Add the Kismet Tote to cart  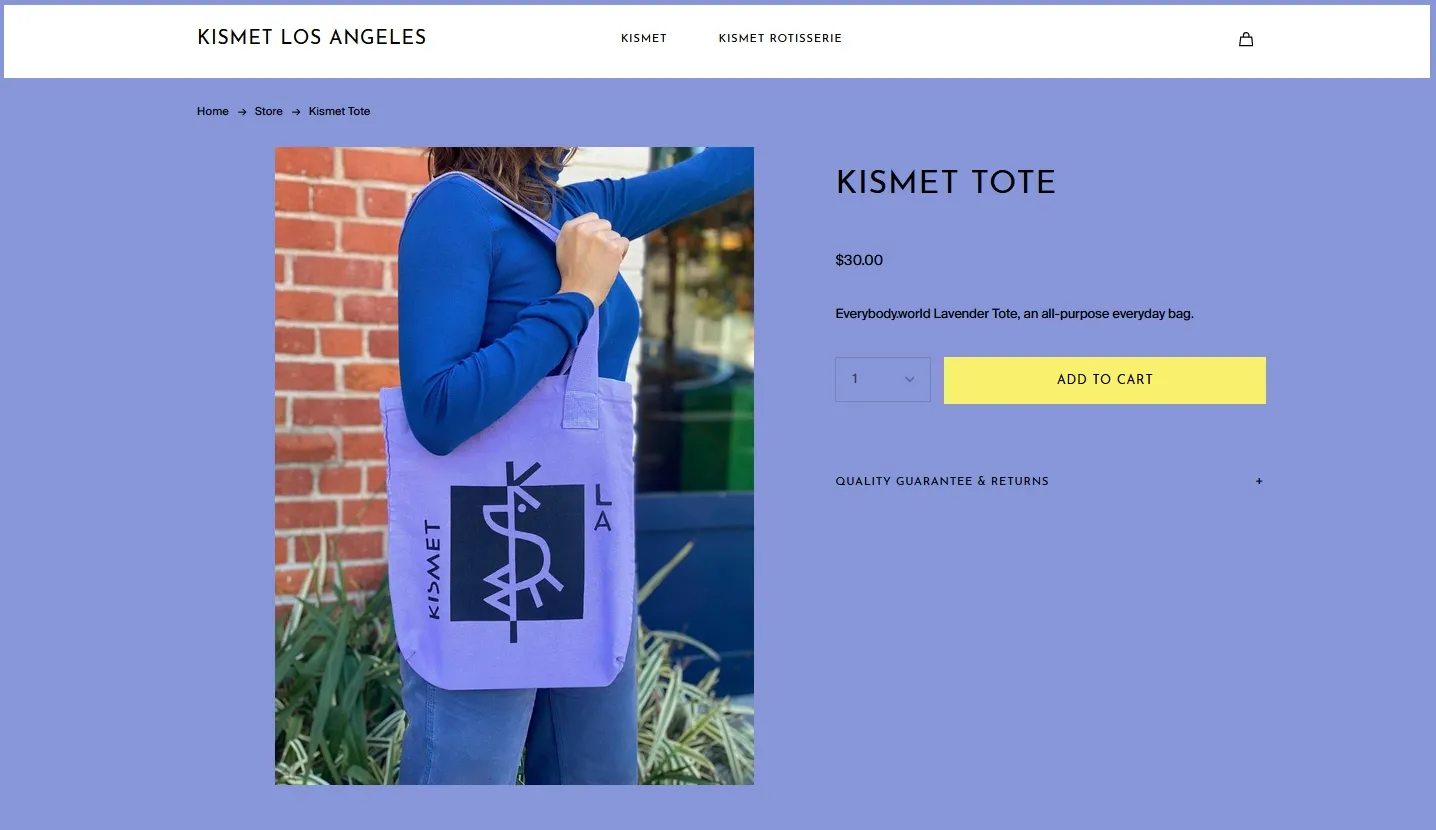[x=1105, y=380]
